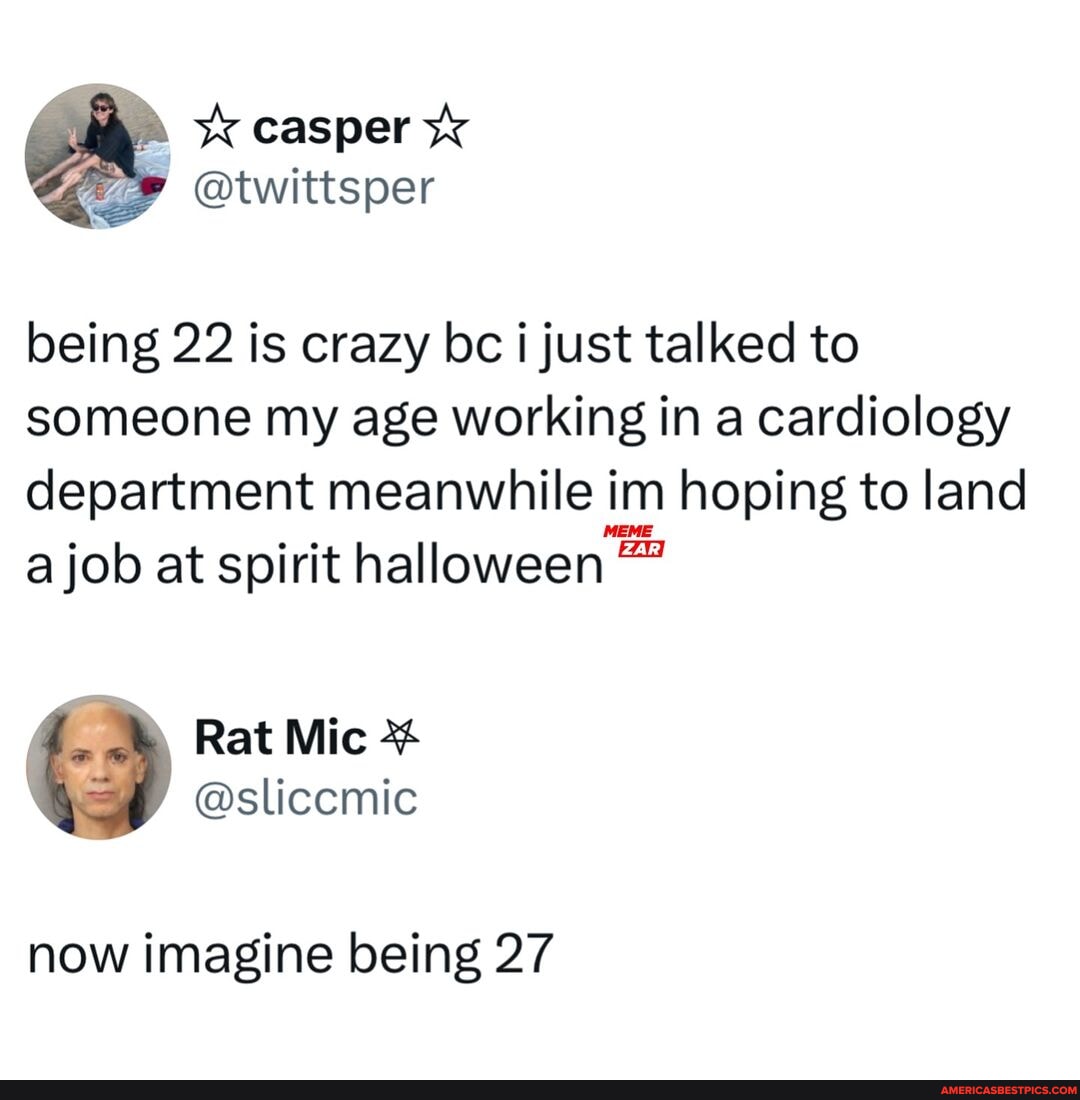This screenshot has height=1100, width=1080.
Task: Click the star icon after casper
Action: pyautogui.click(x=444, y=129)
